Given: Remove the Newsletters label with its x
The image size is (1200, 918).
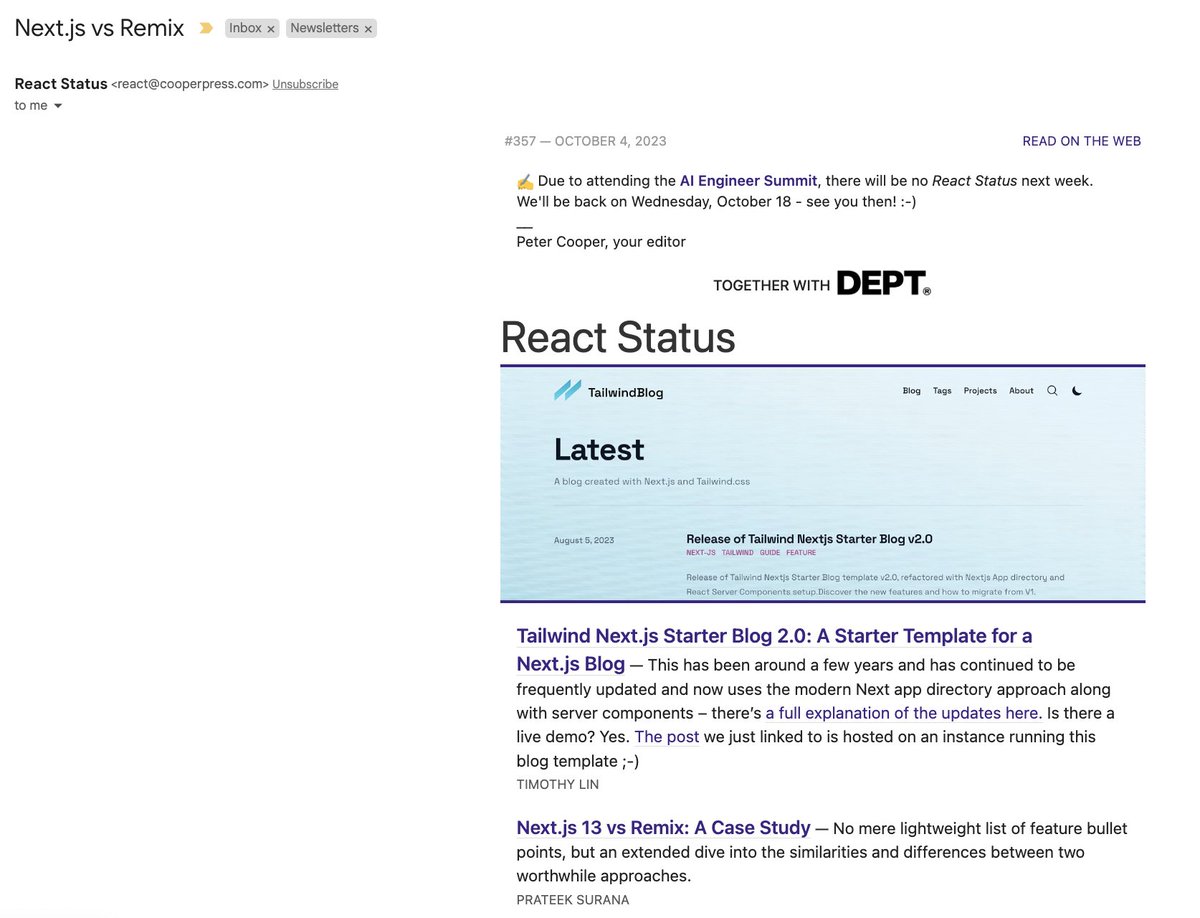Looking at the screenshot, I should click(368, 29).
